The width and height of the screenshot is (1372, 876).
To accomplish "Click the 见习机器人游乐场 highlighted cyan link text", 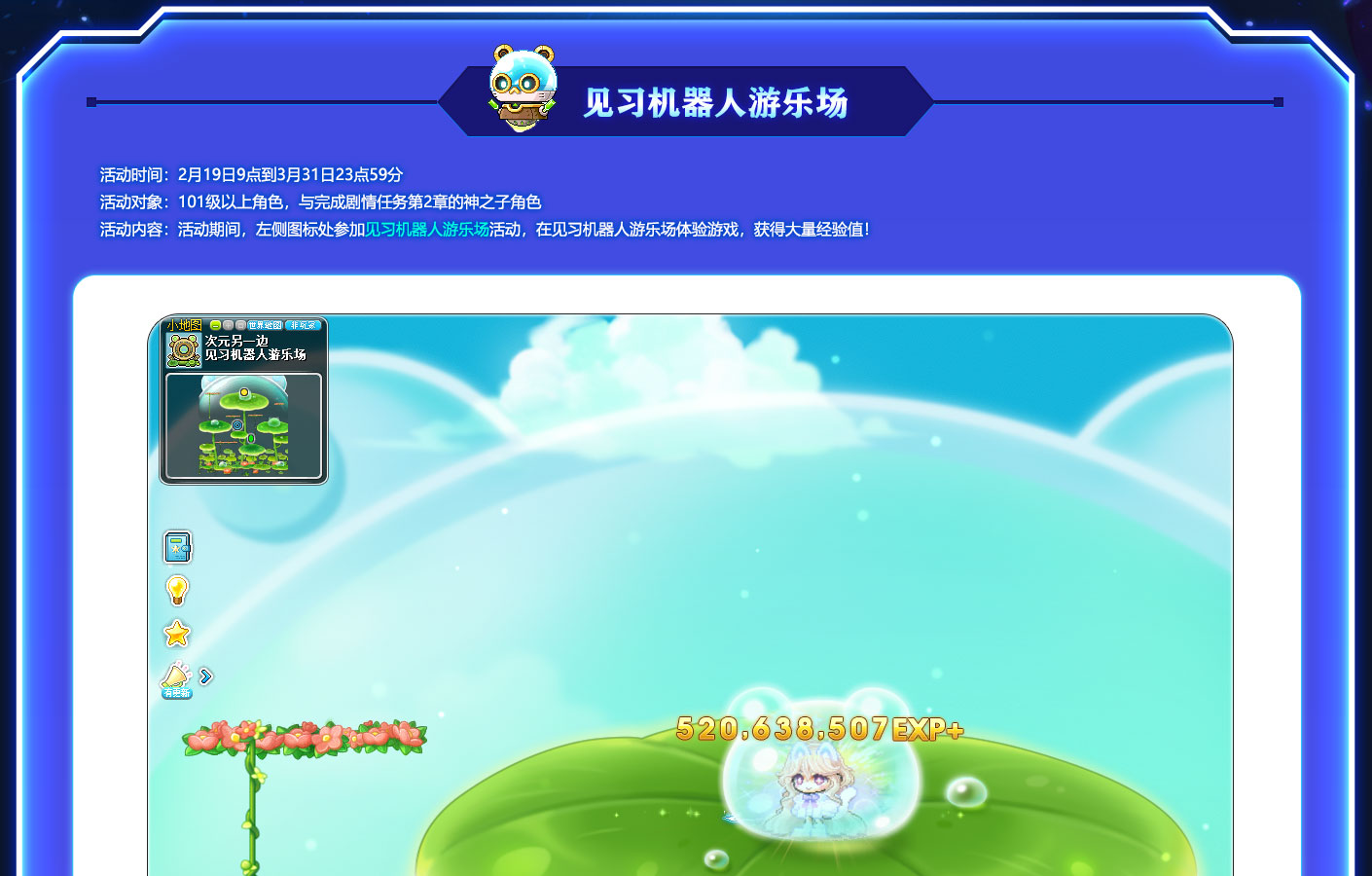I will (427, 230).
